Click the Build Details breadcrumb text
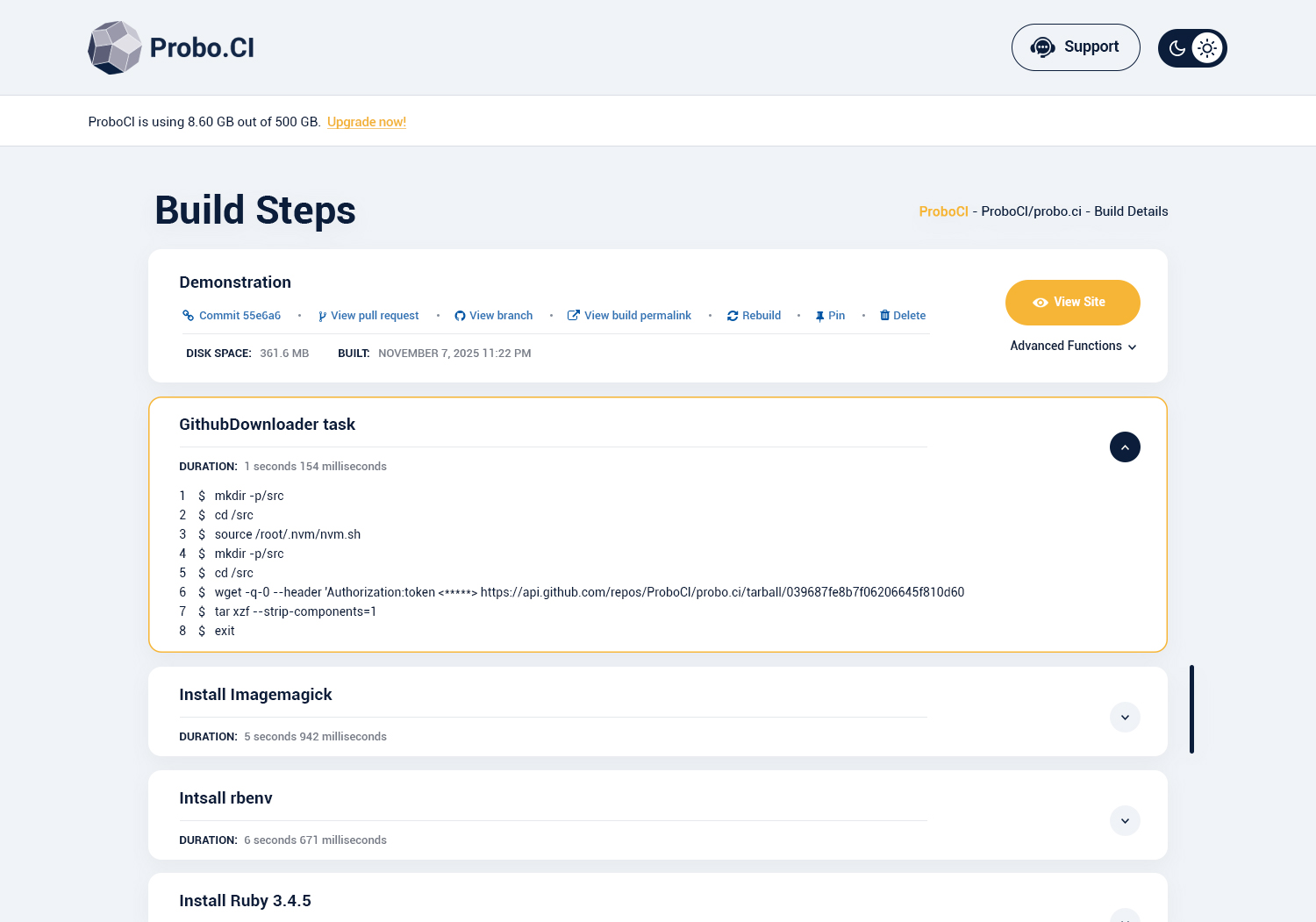1316x922 pixels. 1131,211
